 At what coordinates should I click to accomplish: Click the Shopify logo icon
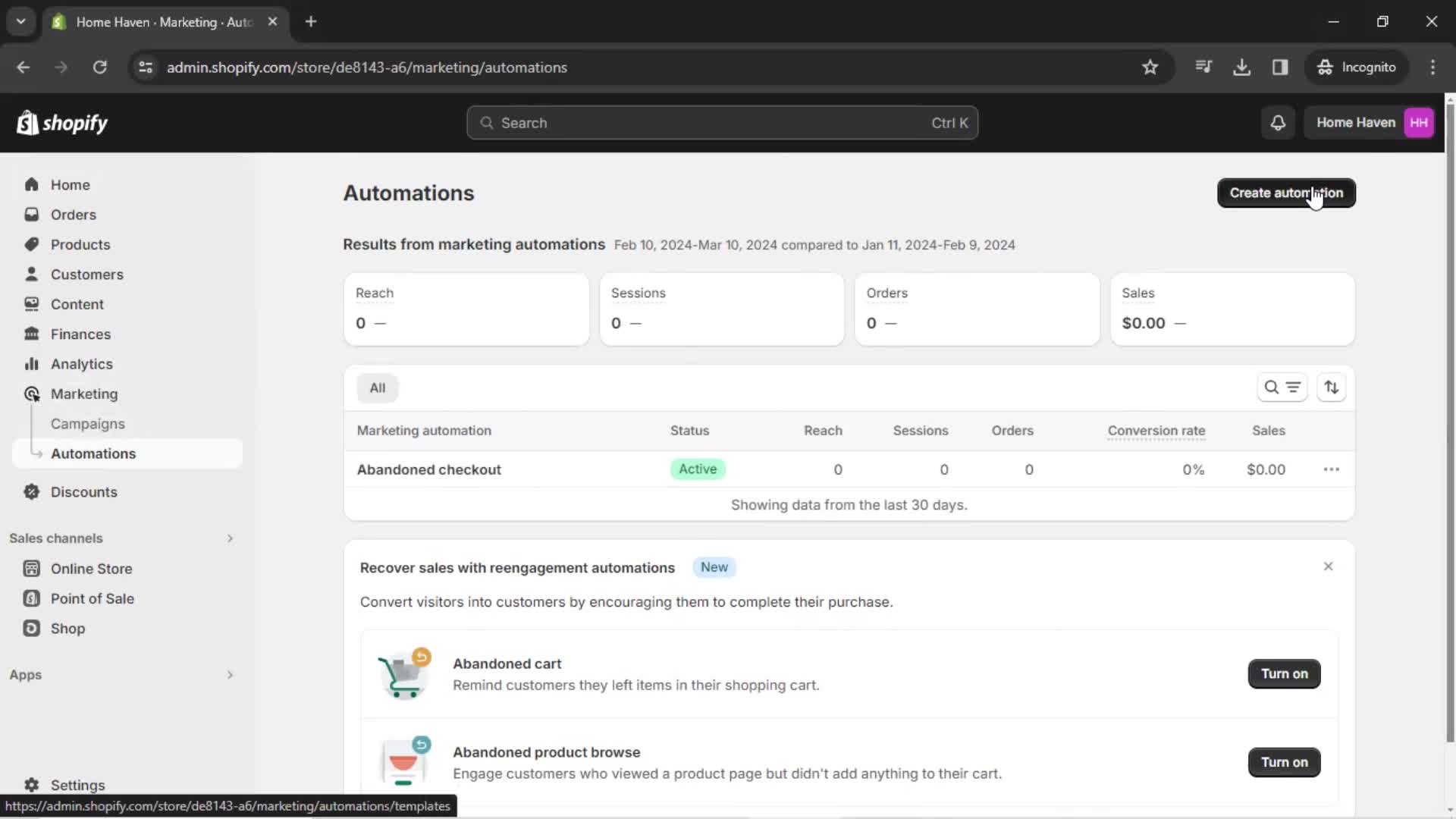point(27,122)
